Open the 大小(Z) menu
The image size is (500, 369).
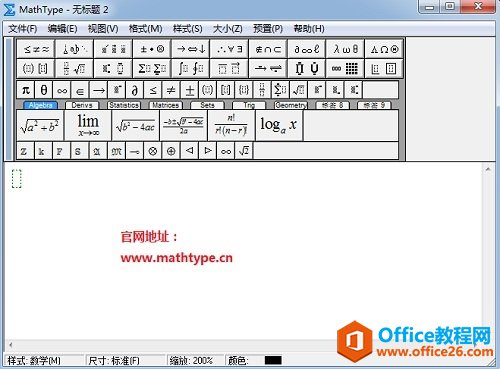(x=228, y=29)
